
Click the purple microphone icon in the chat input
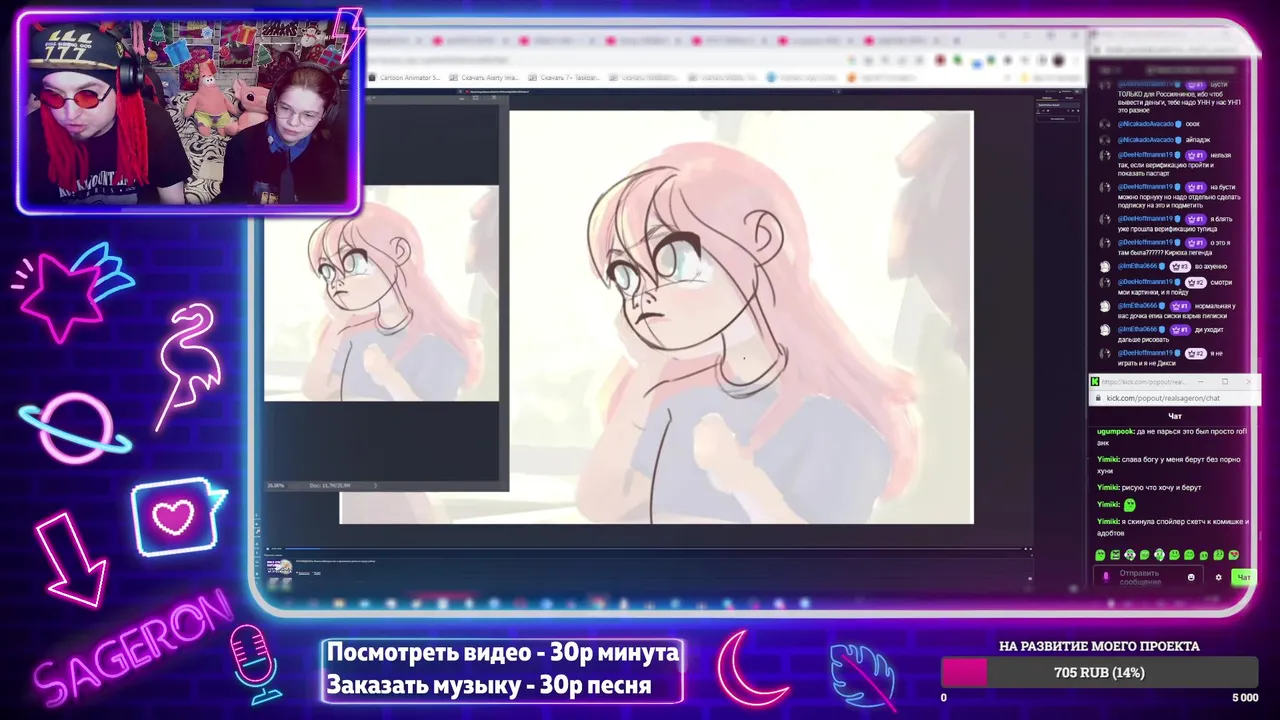[1105, 577]
